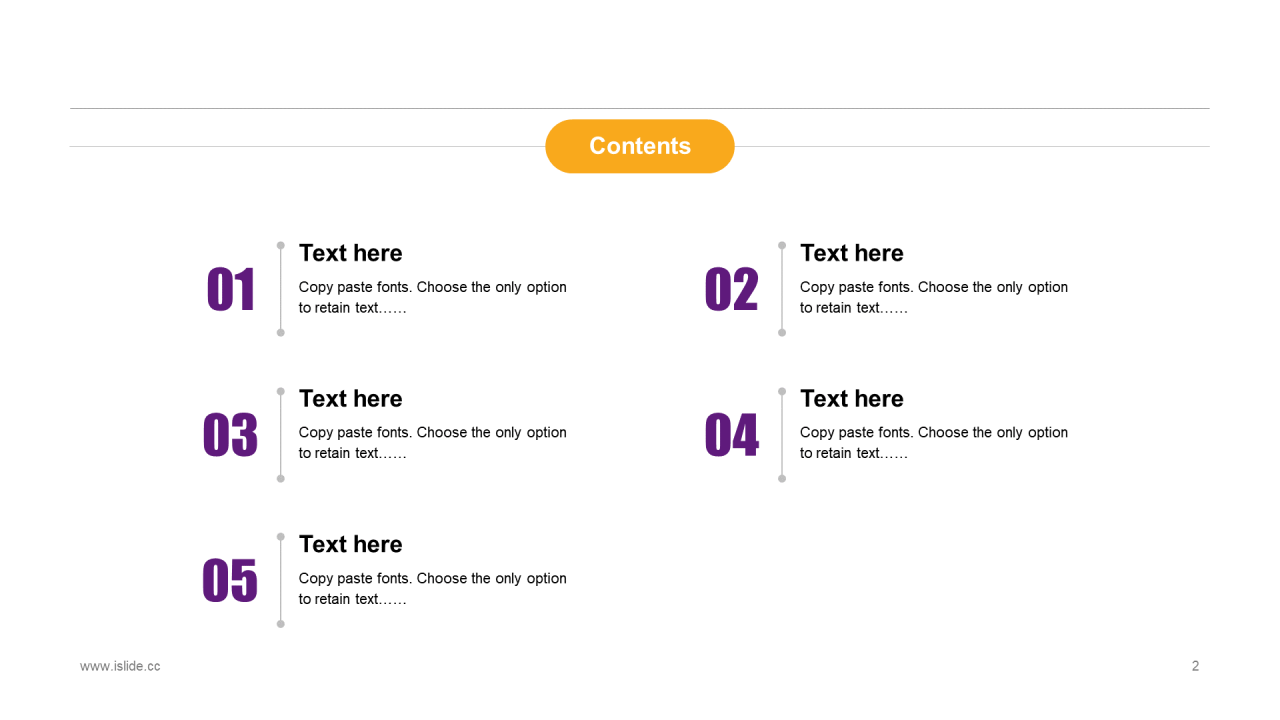Screen dimensions: 1280x720
Task: Click the Text here heading beside 02
Action: click(852, 253)
